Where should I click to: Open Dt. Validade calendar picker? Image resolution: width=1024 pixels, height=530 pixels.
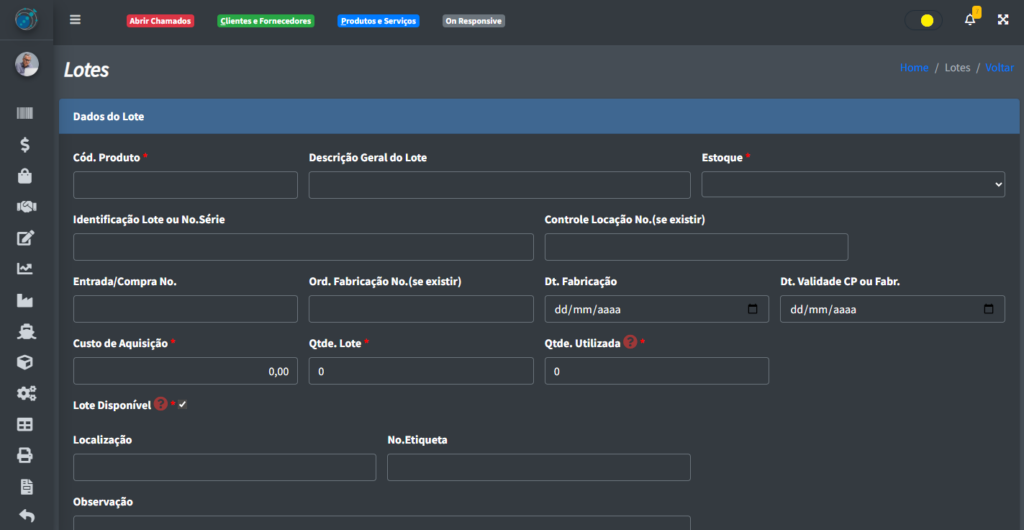(x=989, y=309)
